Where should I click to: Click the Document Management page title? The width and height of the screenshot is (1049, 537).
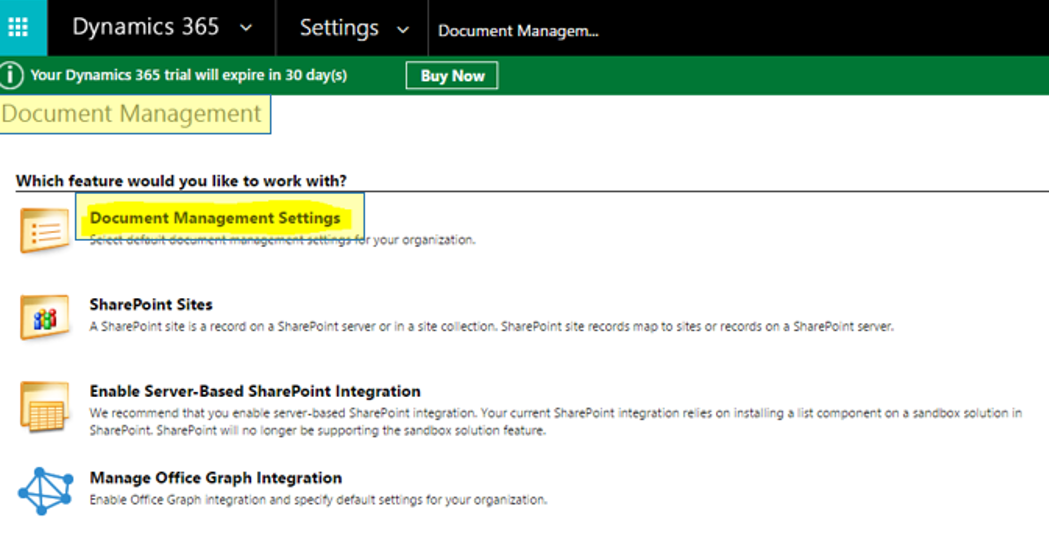131,114
